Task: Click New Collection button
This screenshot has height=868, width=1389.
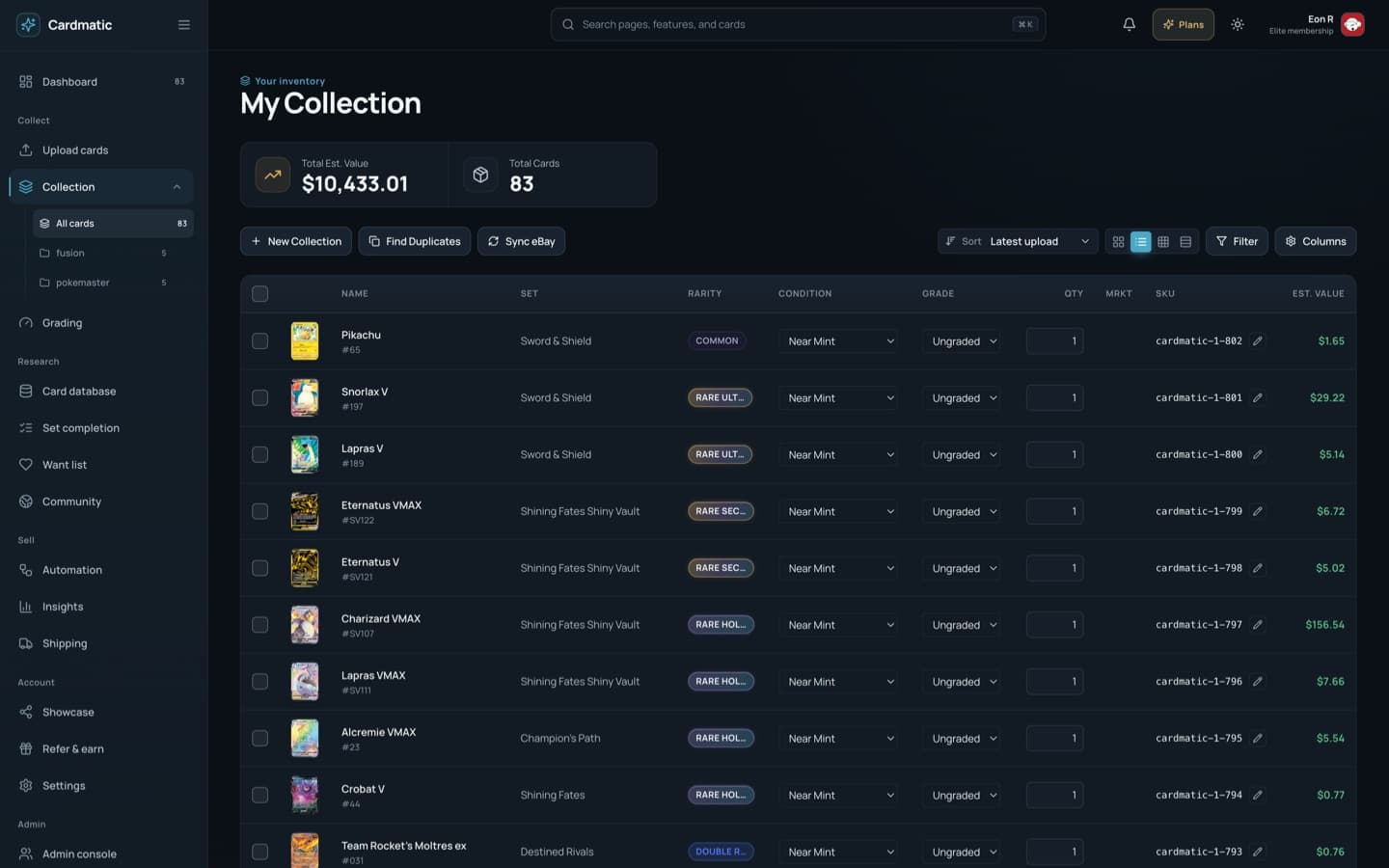Action: coord(296,242)
